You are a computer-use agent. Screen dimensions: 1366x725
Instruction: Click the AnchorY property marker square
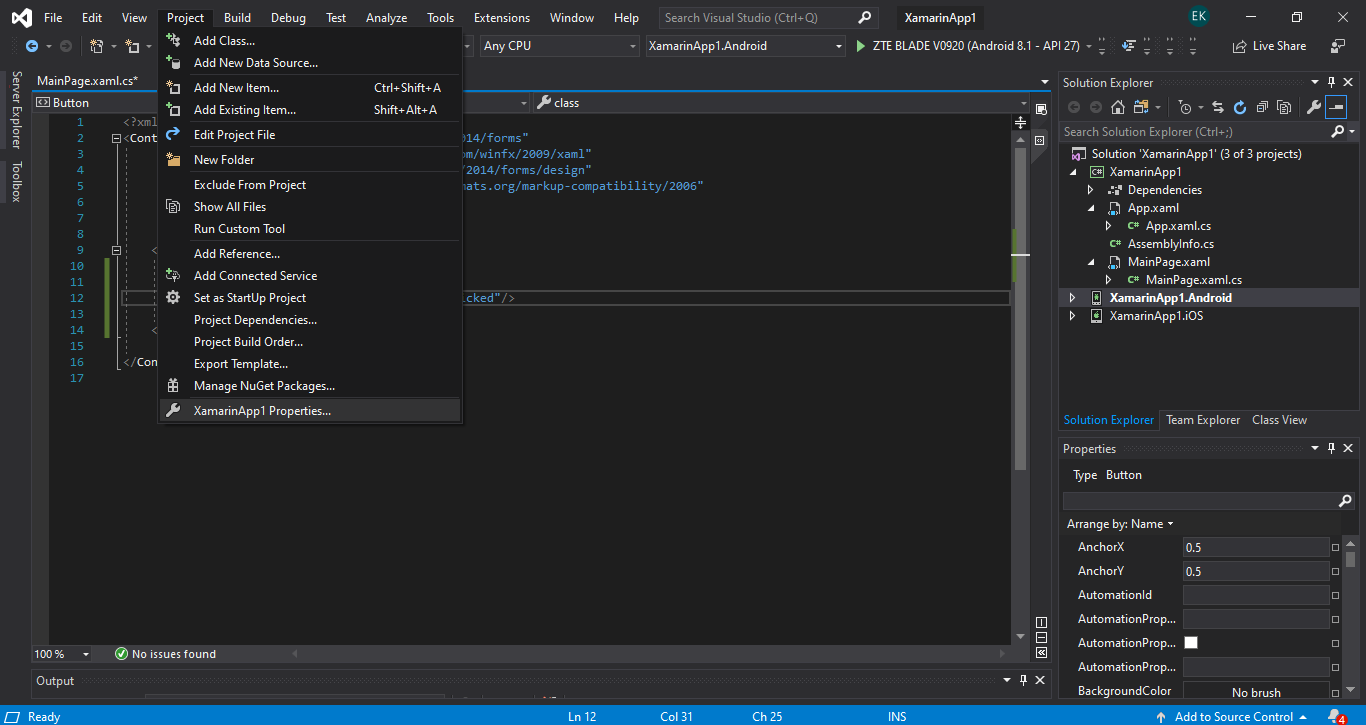(1336, 572)
